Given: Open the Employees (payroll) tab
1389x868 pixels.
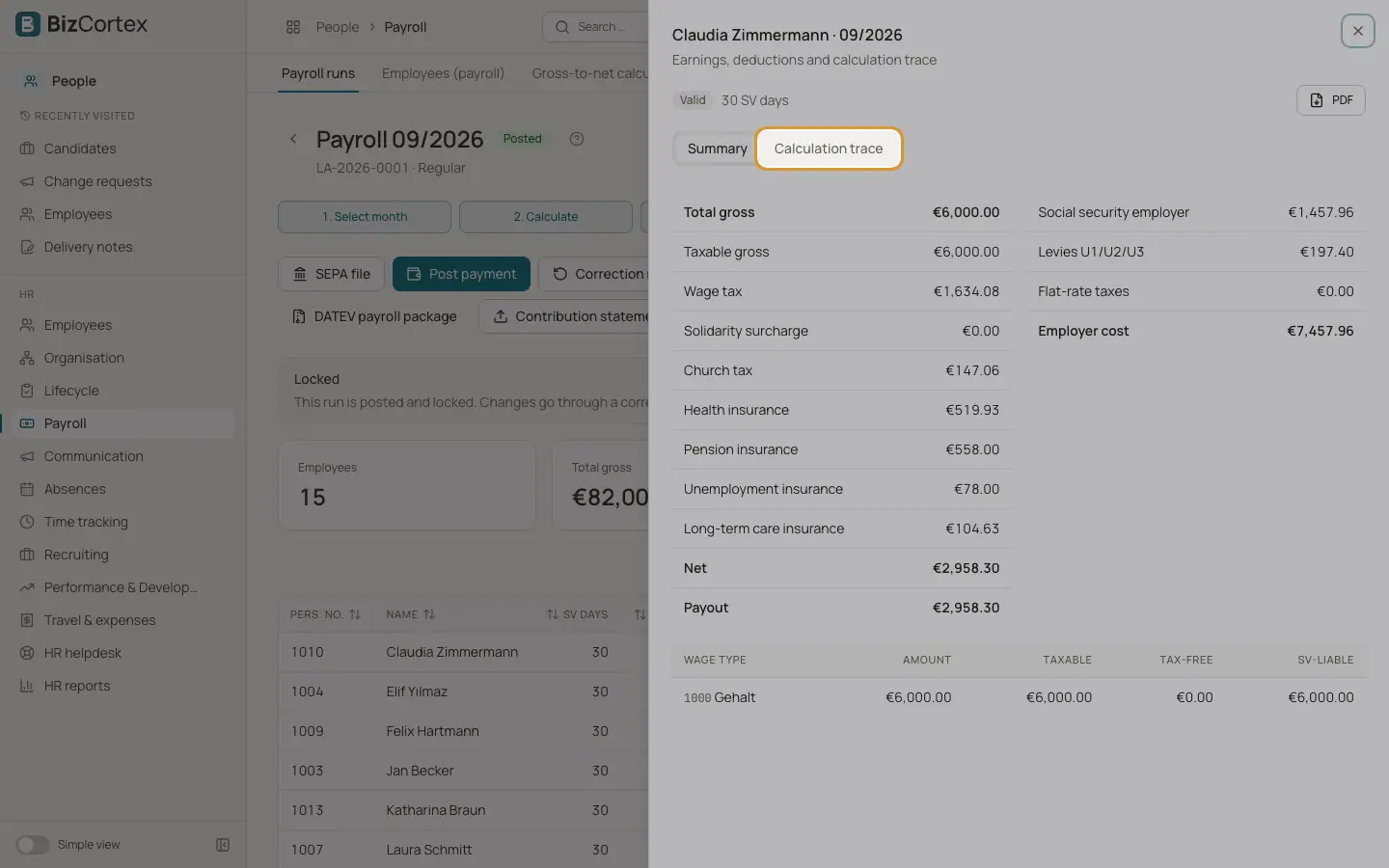Looking at the screenshot, I should [443, 73].
